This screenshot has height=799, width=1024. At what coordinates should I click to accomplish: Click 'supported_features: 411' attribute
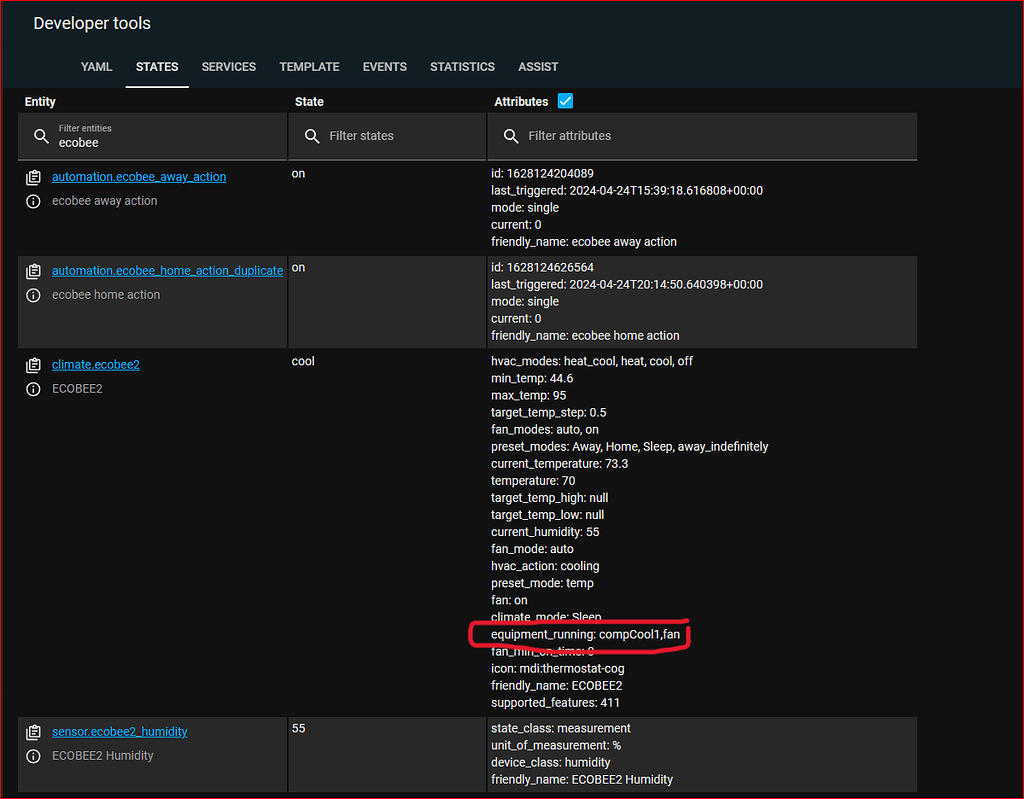coord(555,703)
